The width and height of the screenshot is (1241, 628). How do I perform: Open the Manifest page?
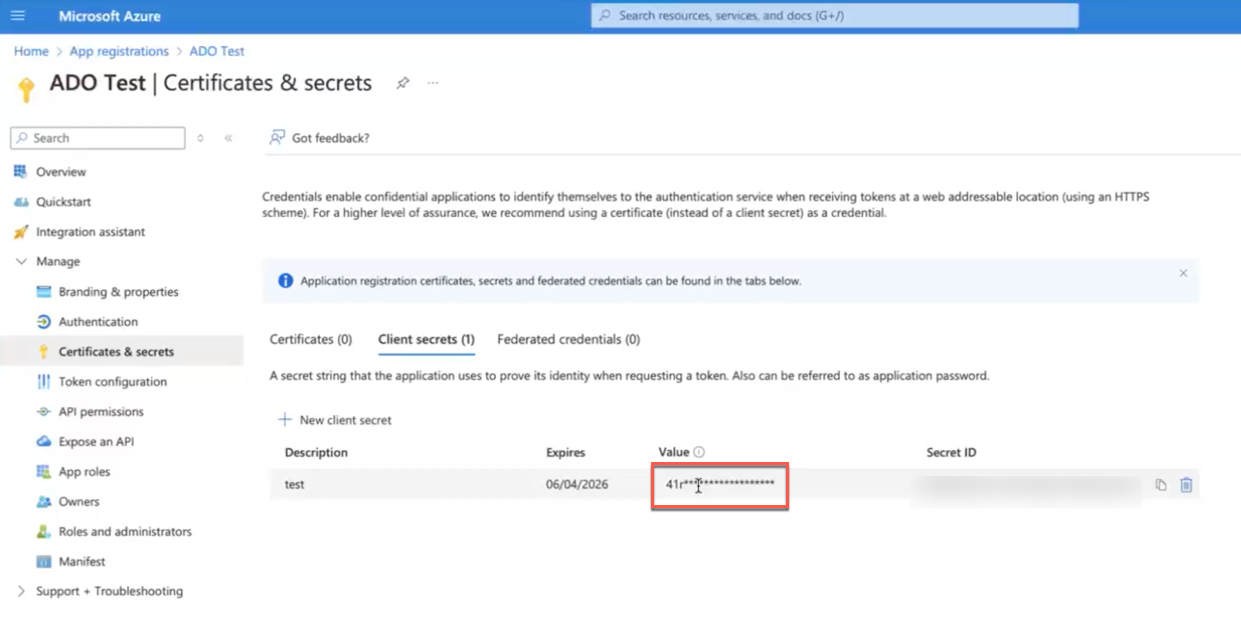tap(82, 562)
